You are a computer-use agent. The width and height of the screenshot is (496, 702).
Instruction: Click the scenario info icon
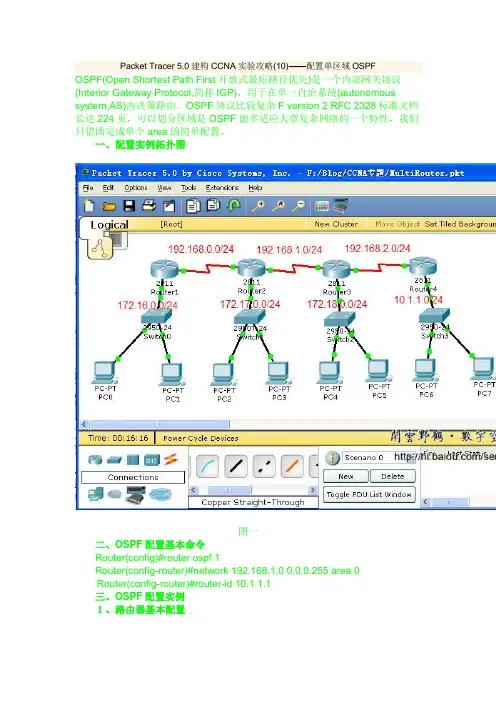click(332, 458)
